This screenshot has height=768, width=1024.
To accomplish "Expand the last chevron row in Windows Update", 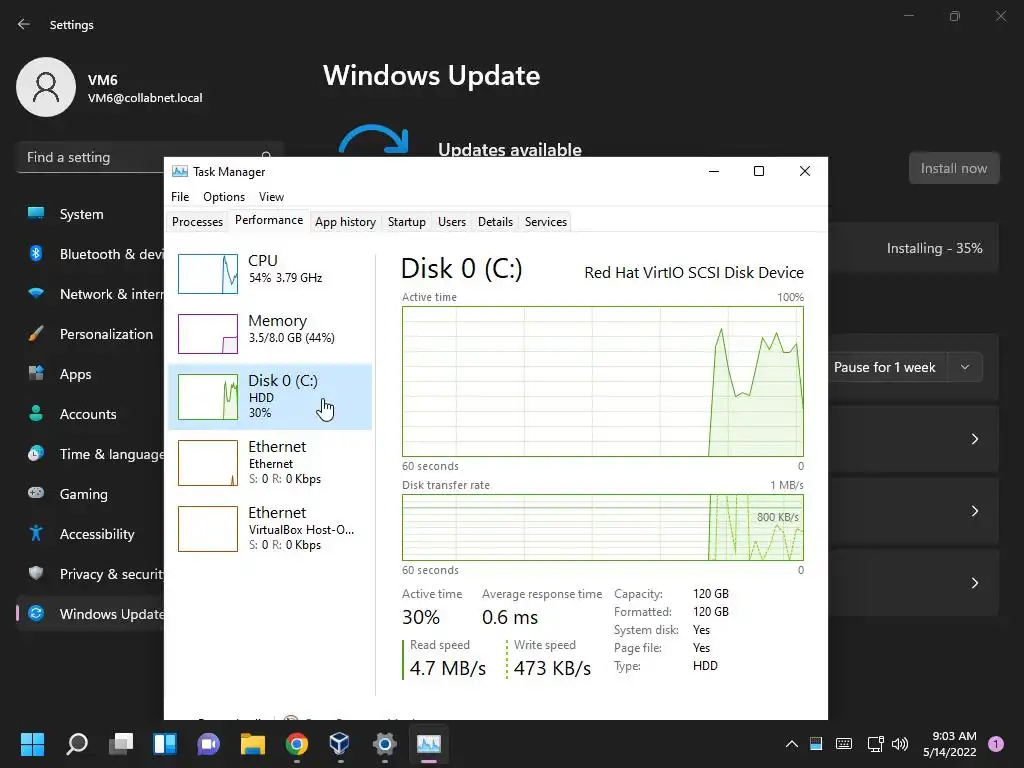I will (x=974, y=583).
